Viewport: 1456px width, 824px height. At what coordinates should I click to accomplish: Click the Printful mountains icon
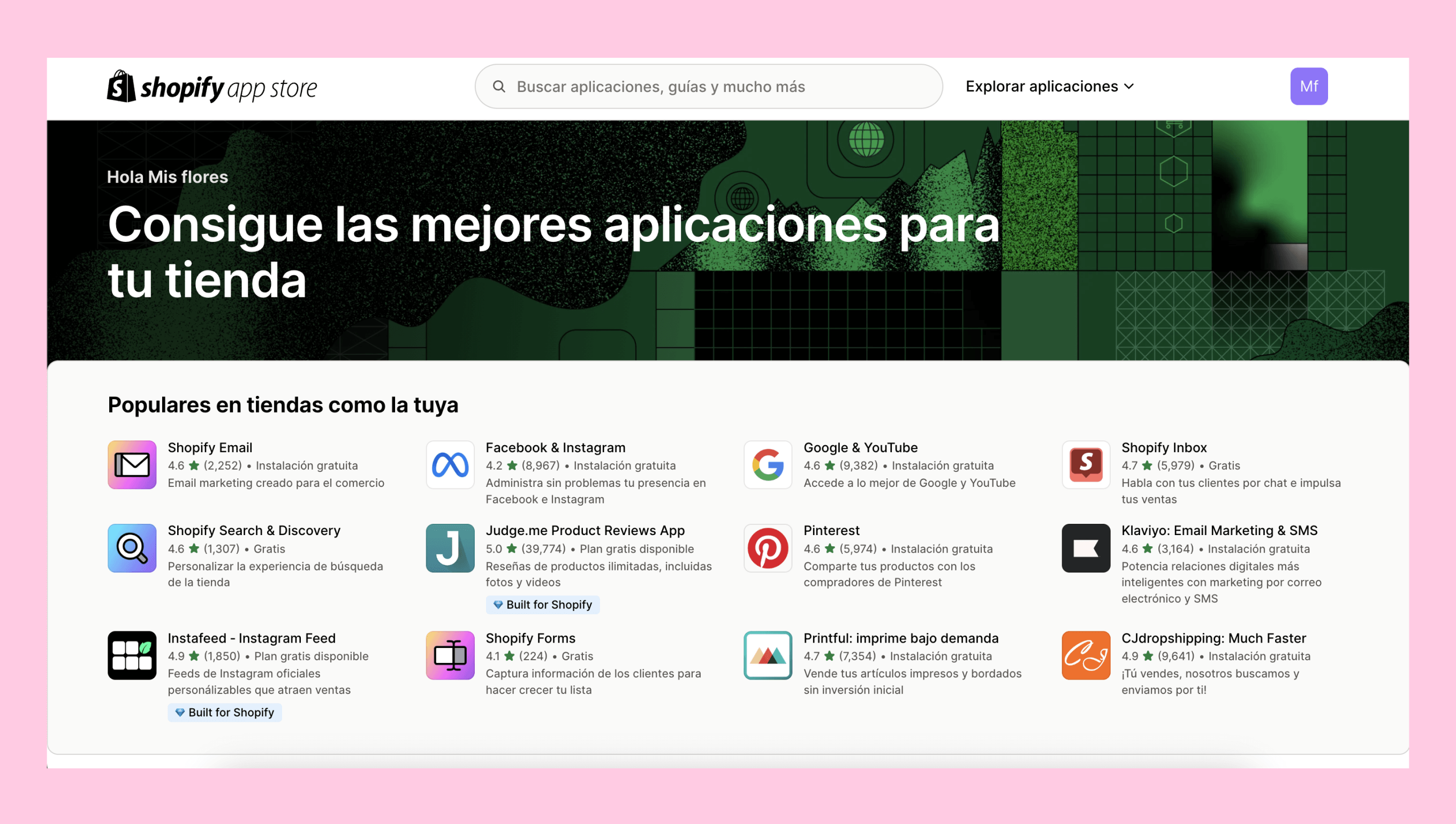[x=768, y=655]
